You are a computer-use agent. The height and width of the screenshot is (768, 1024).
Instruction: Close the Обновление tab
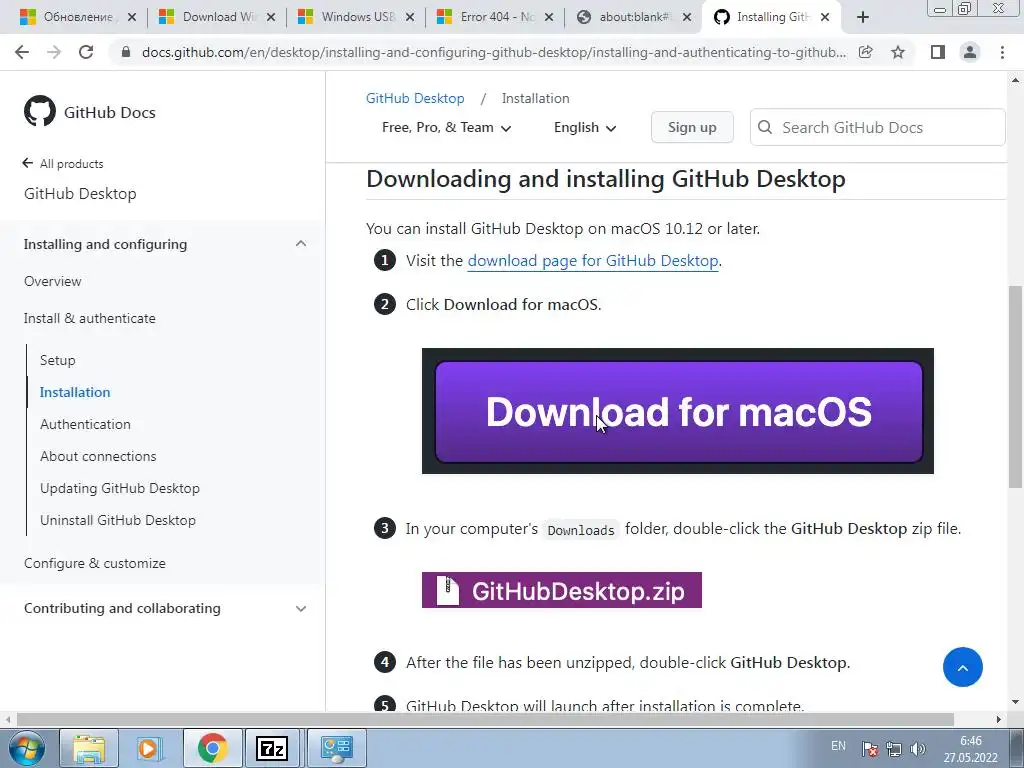point(132,17)
